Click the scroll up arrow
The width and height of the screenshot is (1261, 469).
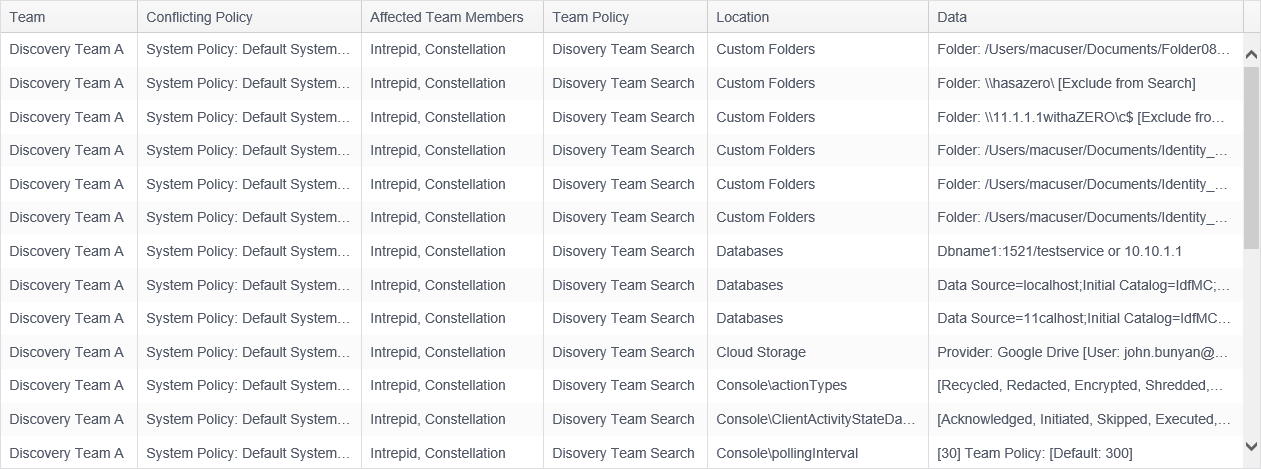coord(1252,53)
